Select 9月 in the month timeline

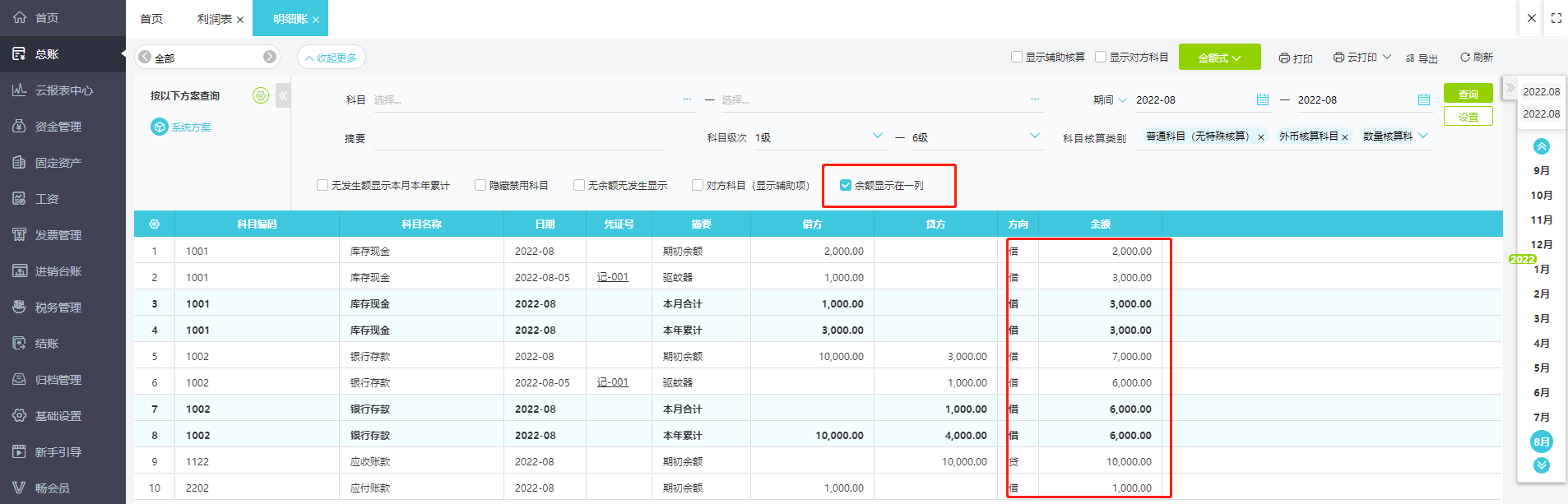[x=1541, y=171]
